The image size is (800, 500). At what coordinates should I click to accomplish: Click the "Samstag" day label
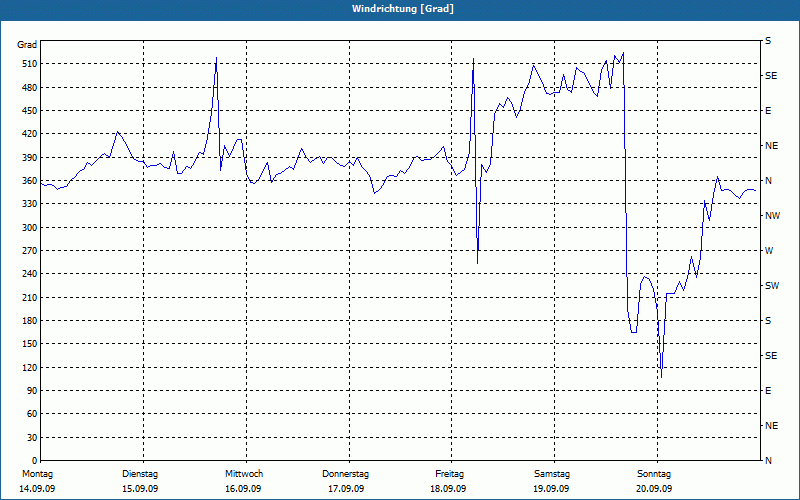[552, 474]
